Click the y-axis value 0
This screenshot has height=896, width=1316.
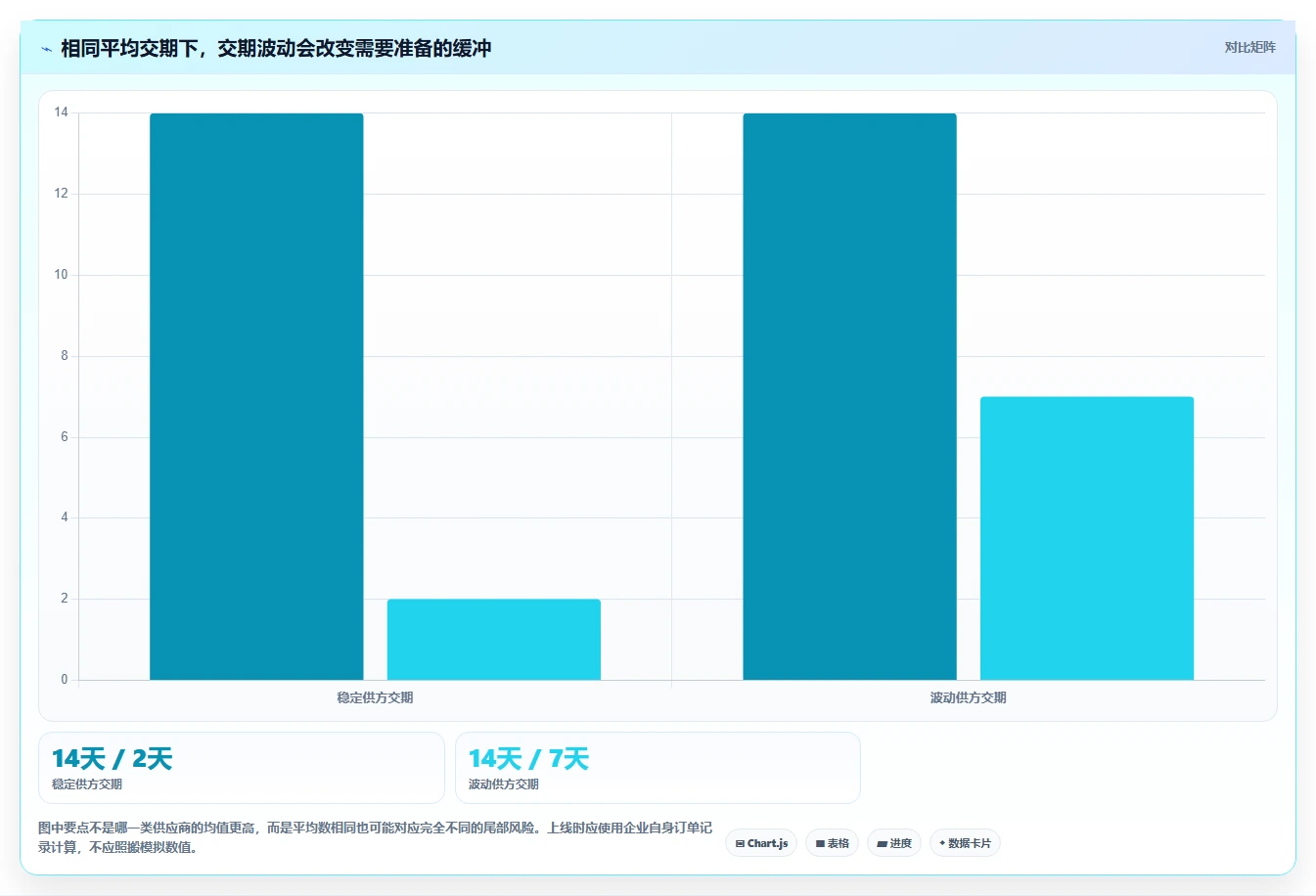tap(65, 680)
